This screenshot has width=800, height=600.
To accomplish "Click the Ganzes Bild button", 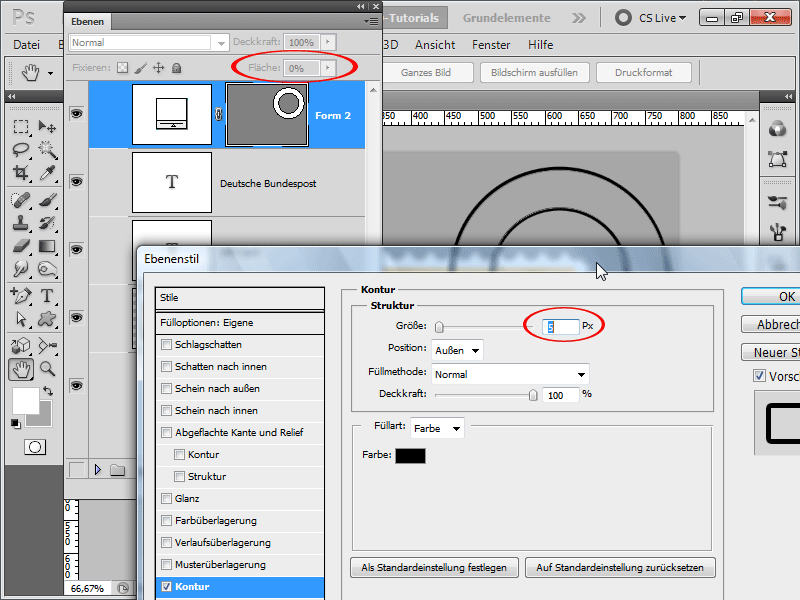I will [426, 72].
